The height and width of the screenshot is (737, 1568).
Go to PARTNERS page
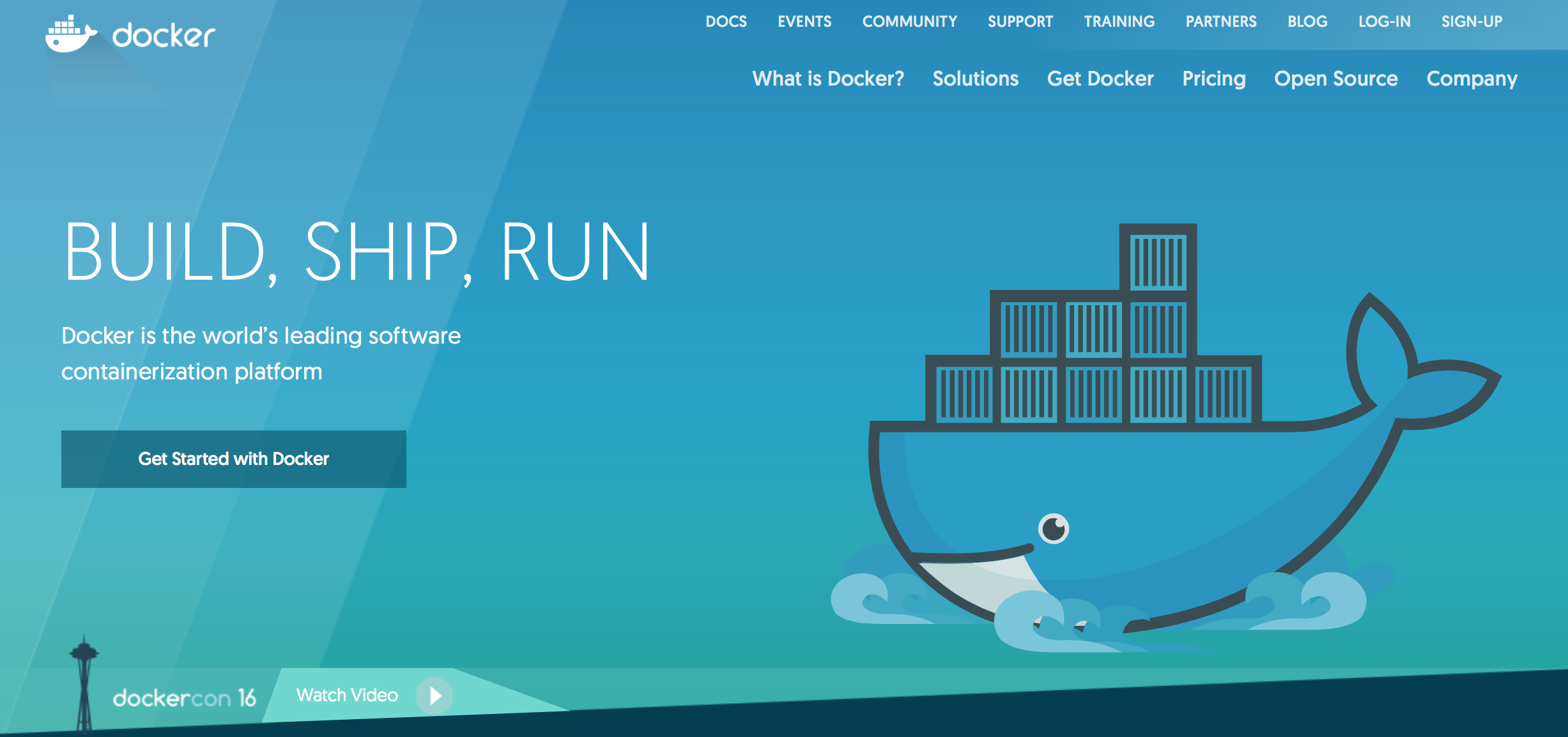point(1221,22)
